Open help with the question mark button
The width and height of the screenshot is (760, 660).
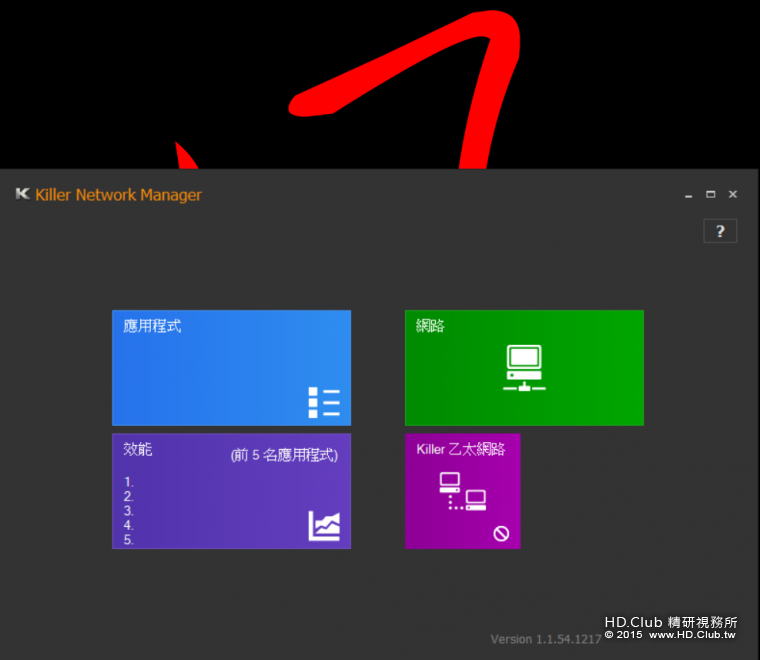coord(720,231)
